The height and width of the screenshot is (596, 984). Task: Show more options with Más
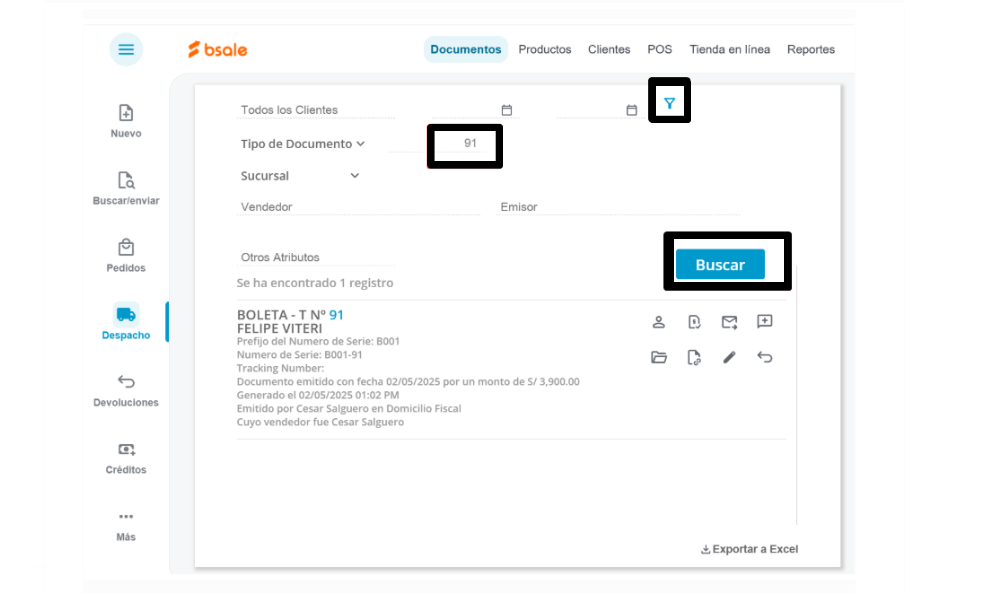coord(126,526)
